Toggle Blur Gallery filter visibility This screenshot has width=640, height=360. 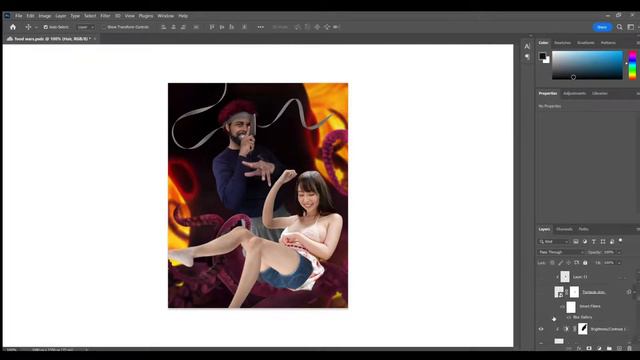pos(569,317)
